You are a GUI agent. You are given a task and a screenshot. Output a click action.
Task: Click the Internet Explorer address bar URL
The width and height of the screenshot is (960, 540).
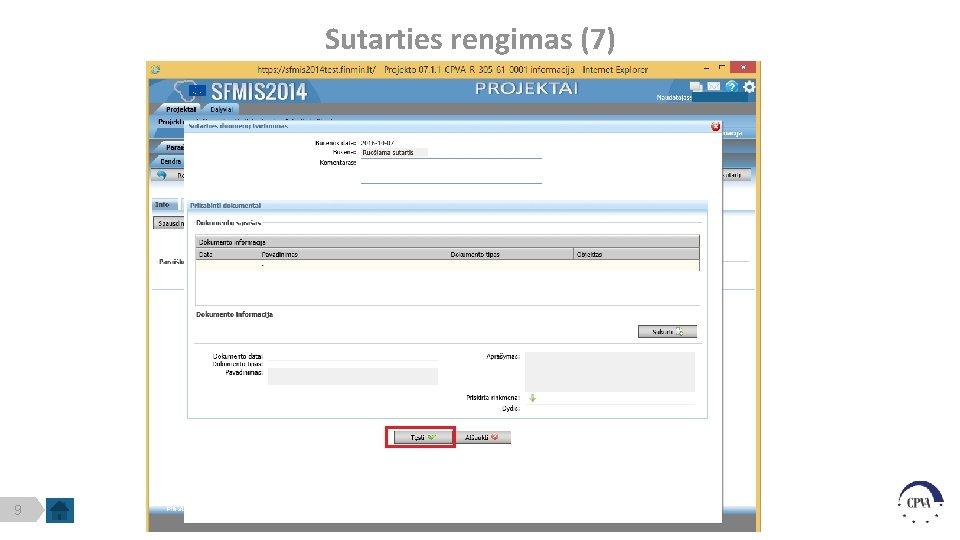(x=316, y=70)
